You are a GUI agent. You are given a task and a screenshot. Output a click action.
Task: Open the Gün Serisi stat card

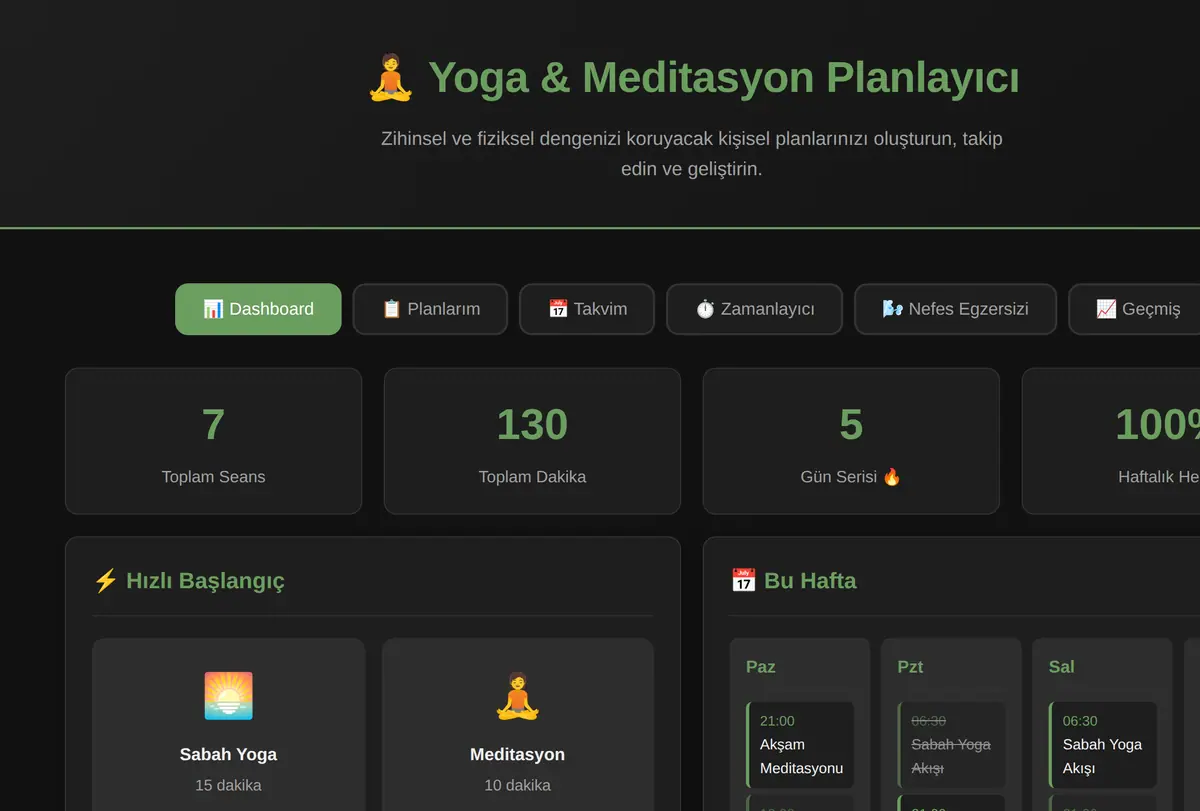[x=851, y=441]
